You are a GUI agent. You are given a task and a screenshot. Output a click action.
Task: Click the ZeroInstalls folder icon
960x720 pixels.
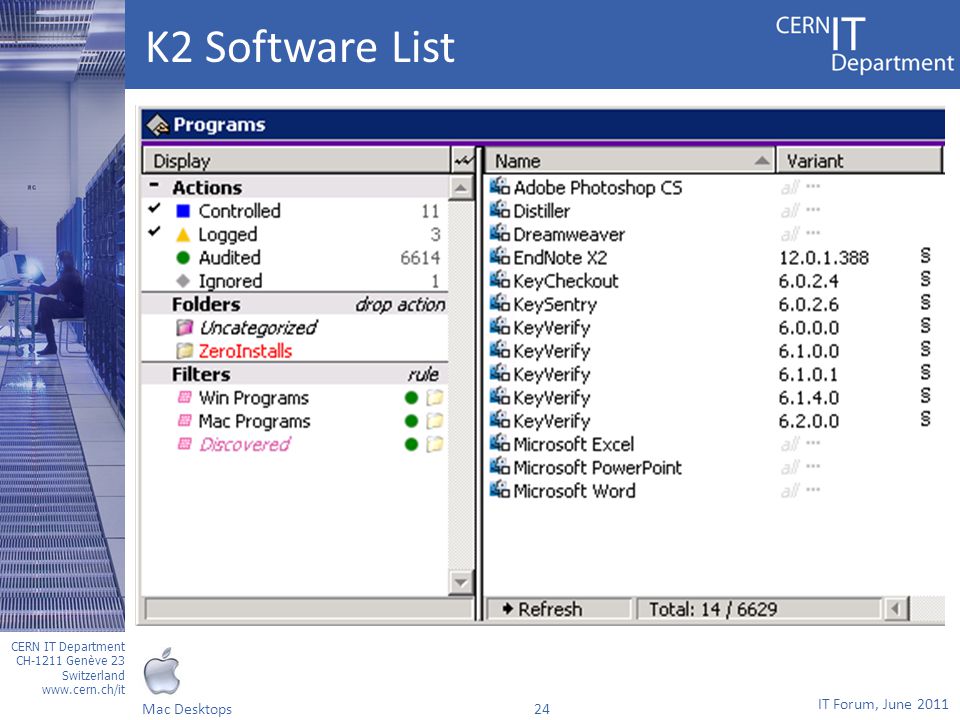(x=184, y=351)
